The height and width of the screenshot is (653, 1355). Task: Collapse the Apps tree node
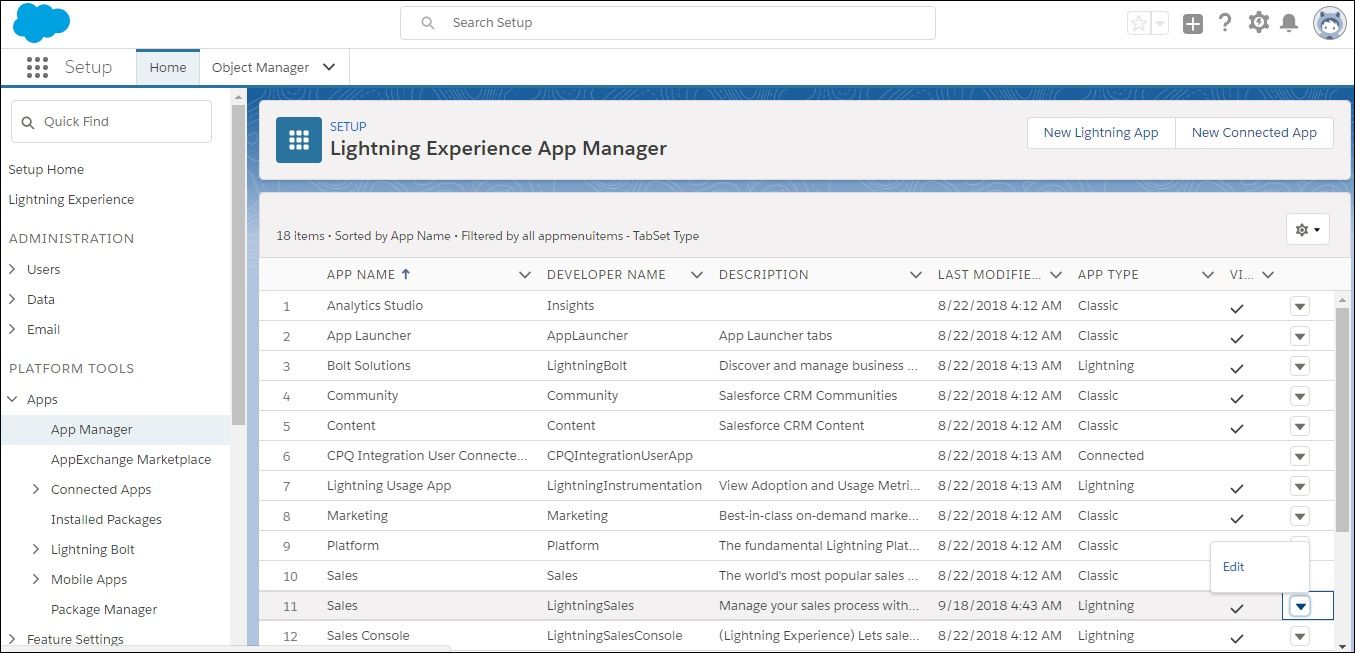[12, 399]
